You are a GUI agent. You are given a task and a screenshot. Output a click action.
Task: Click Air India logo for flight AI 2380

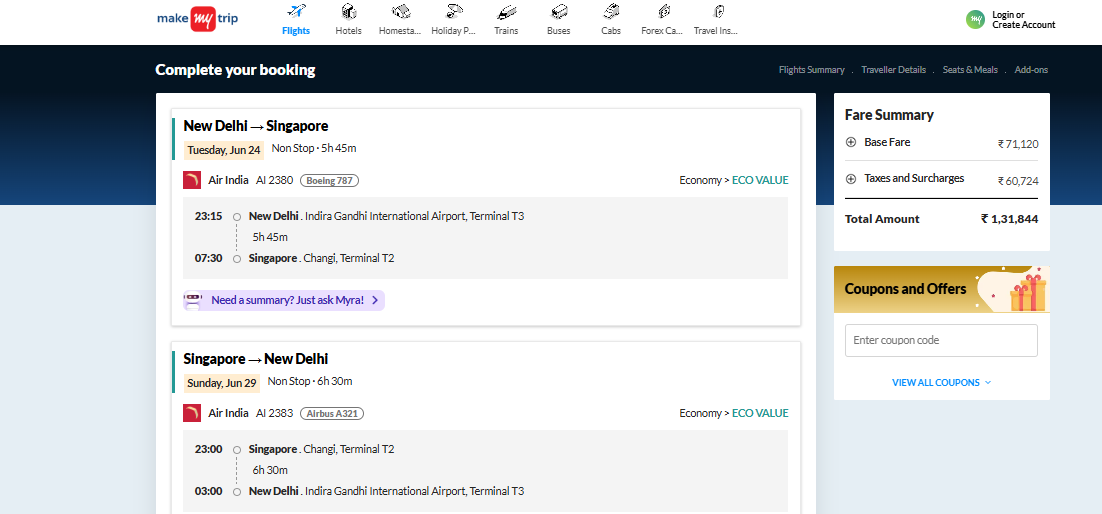[192, 180]
